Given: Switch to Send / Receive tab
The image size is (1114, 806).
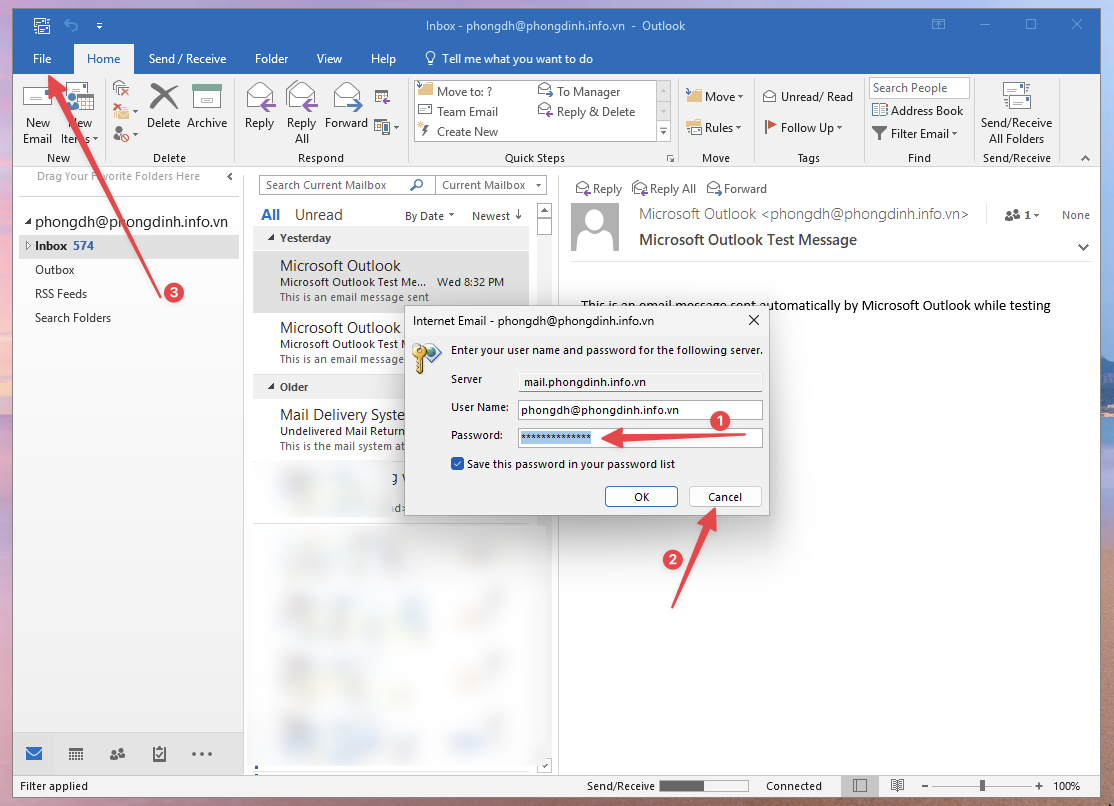Looking at the screenshot, I should pyautogui.click(x=188, y=59).
